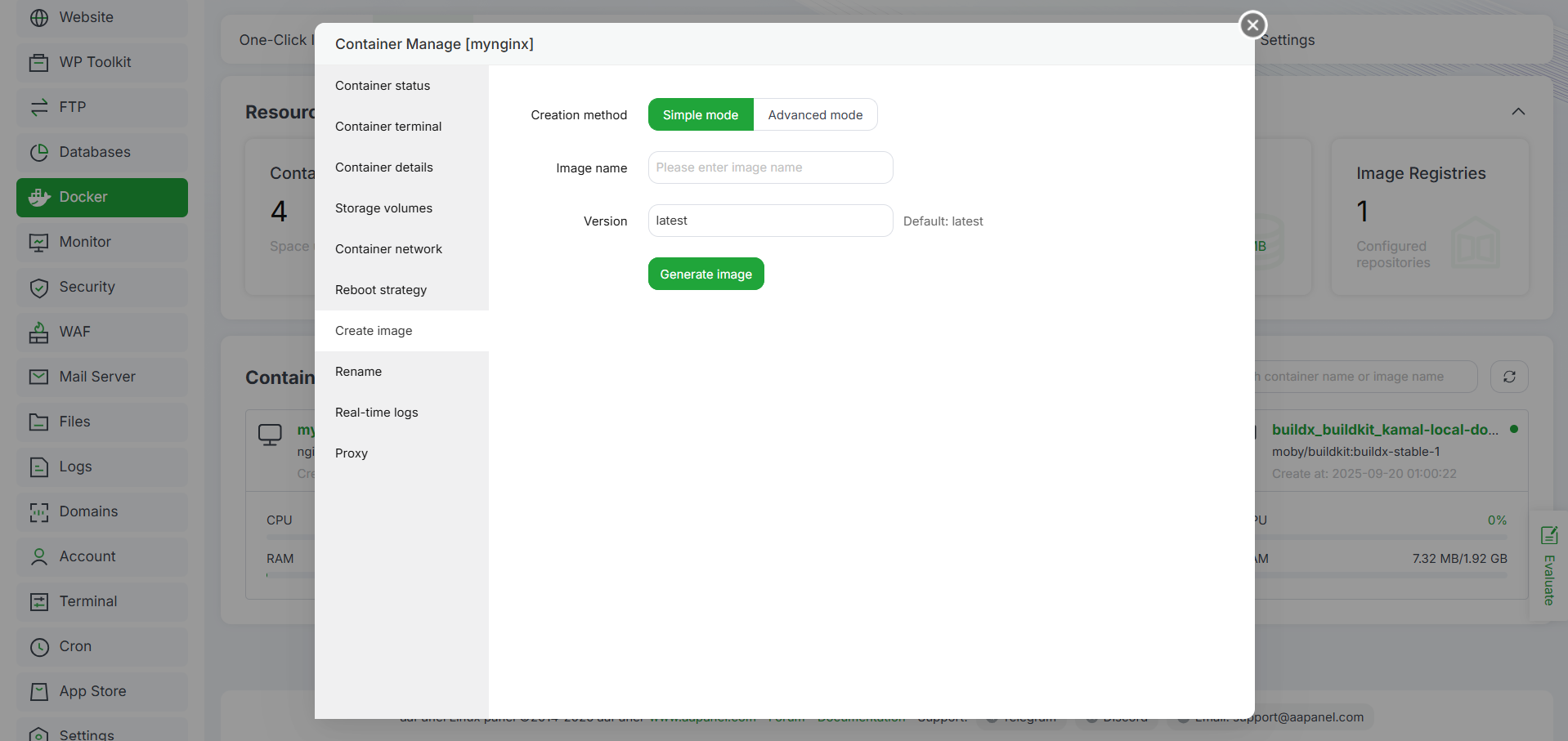The width and height of the screenshot is (1568, 741).
Task: Open the One-Click tab behind dialog
Action: point(276,40)
